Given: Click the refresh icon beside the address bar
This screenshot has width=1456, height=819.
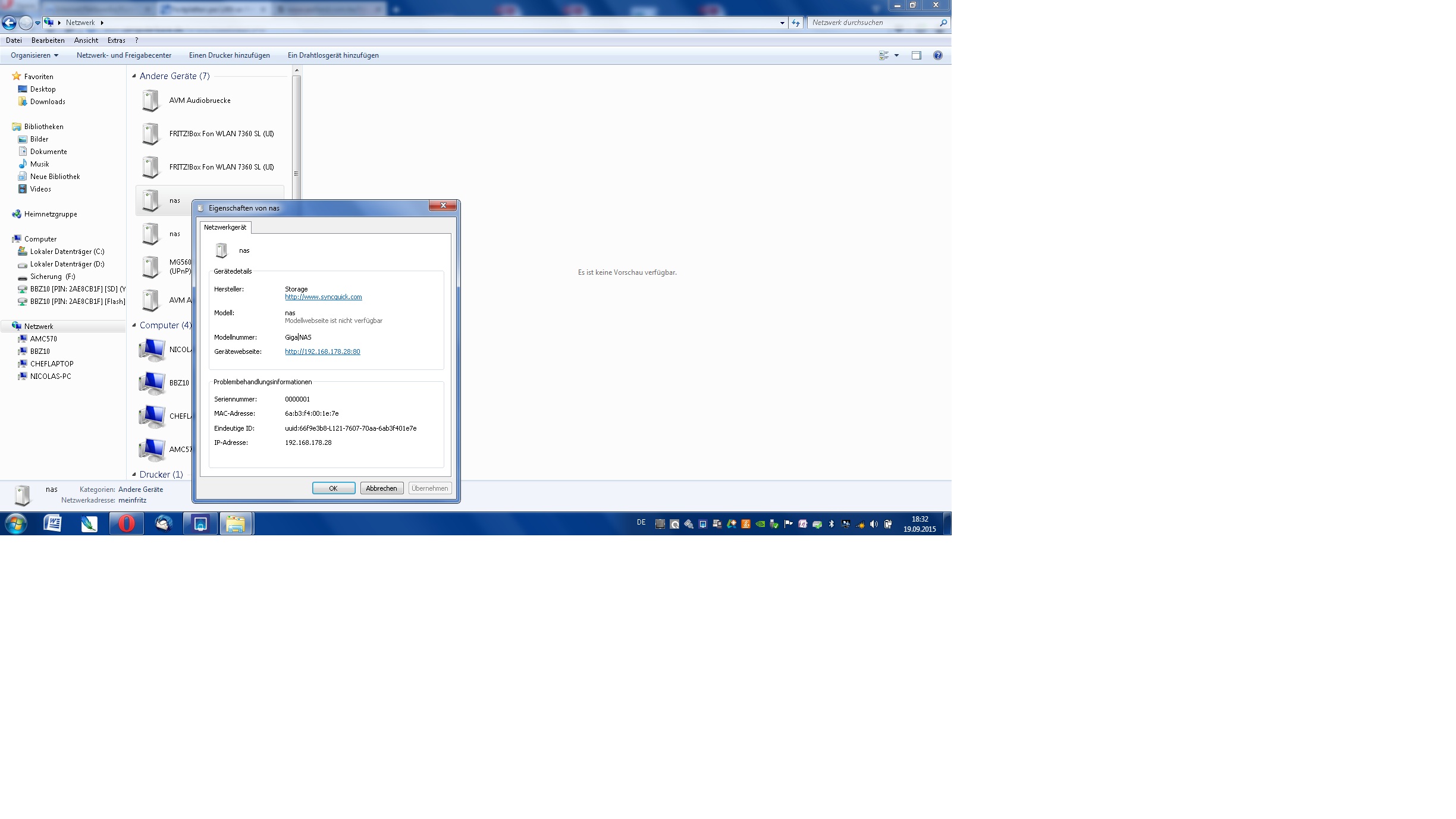Looking at the screenshot, I should click(796, 23).
